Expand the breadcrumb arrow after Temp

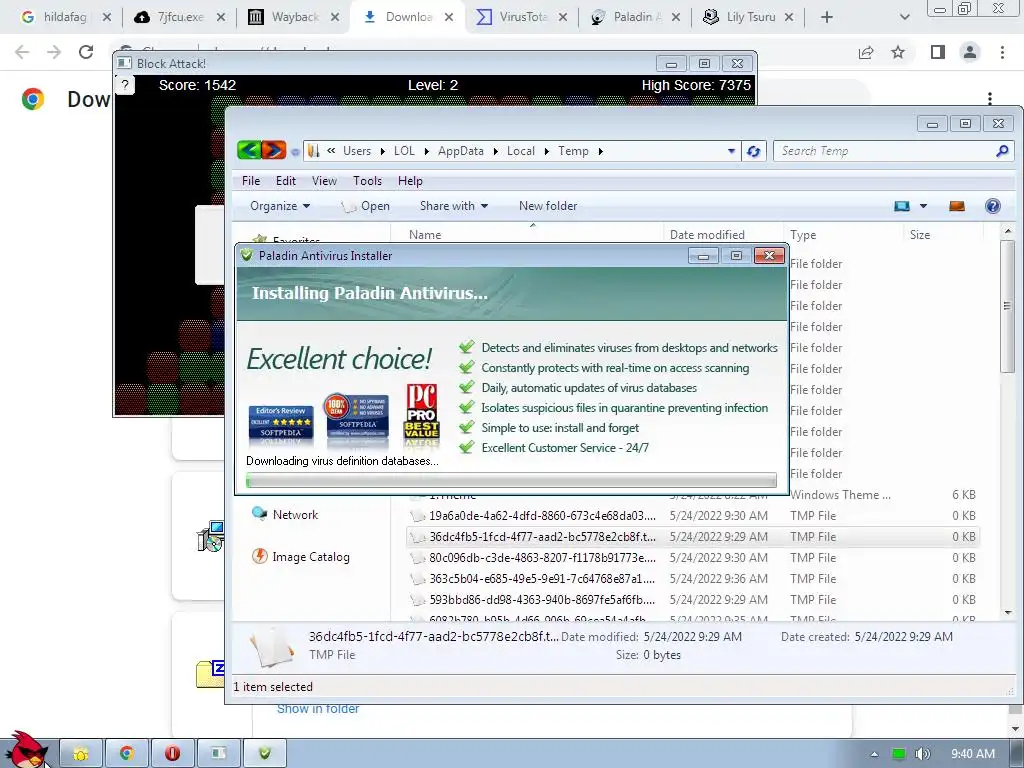[x=601, y=152]
